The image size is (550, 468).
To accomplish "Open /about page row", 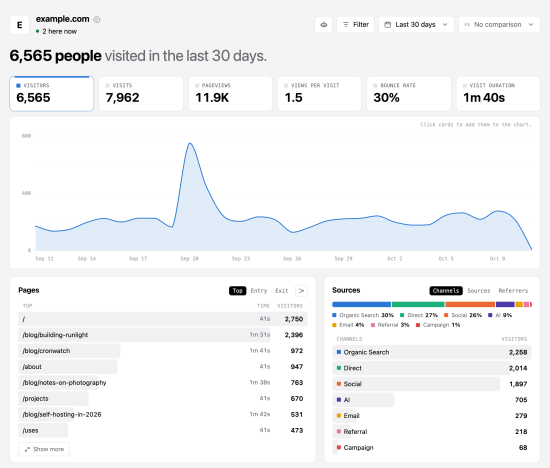I will [163, 367].
